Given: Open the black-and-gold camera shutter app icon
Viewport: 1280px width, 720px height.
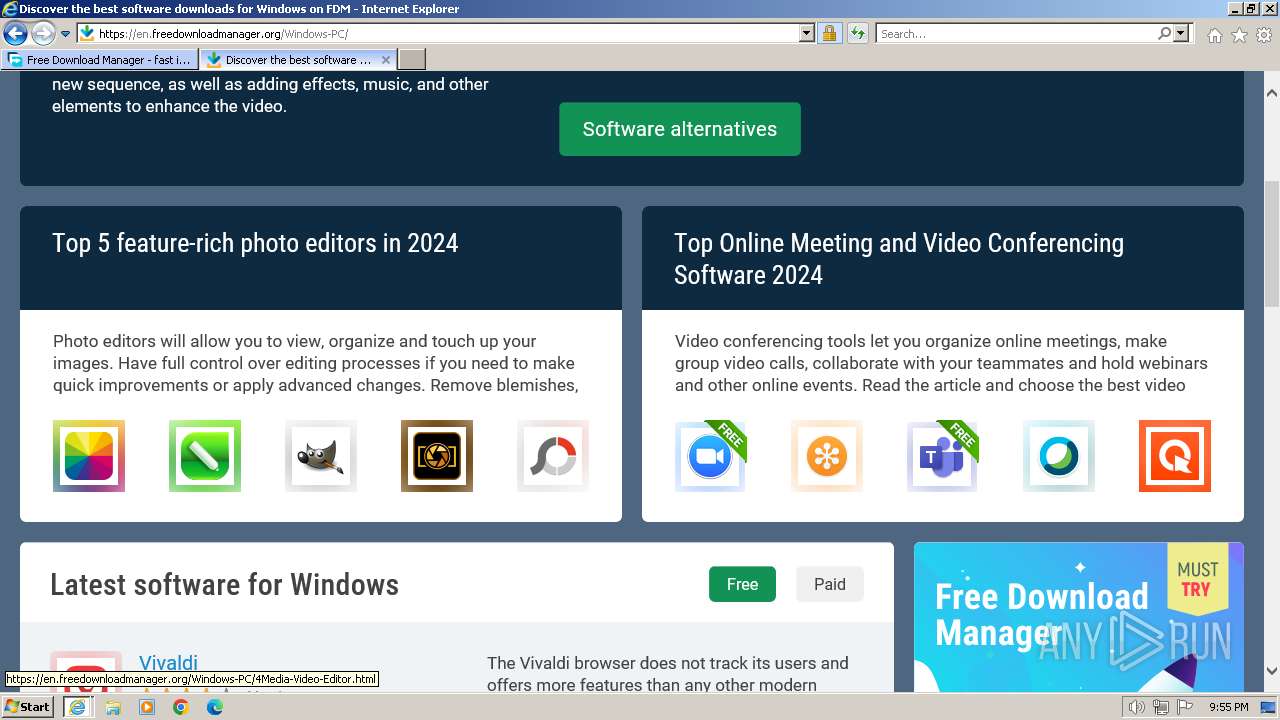Looking at the screenshot, I should point(437,456).
